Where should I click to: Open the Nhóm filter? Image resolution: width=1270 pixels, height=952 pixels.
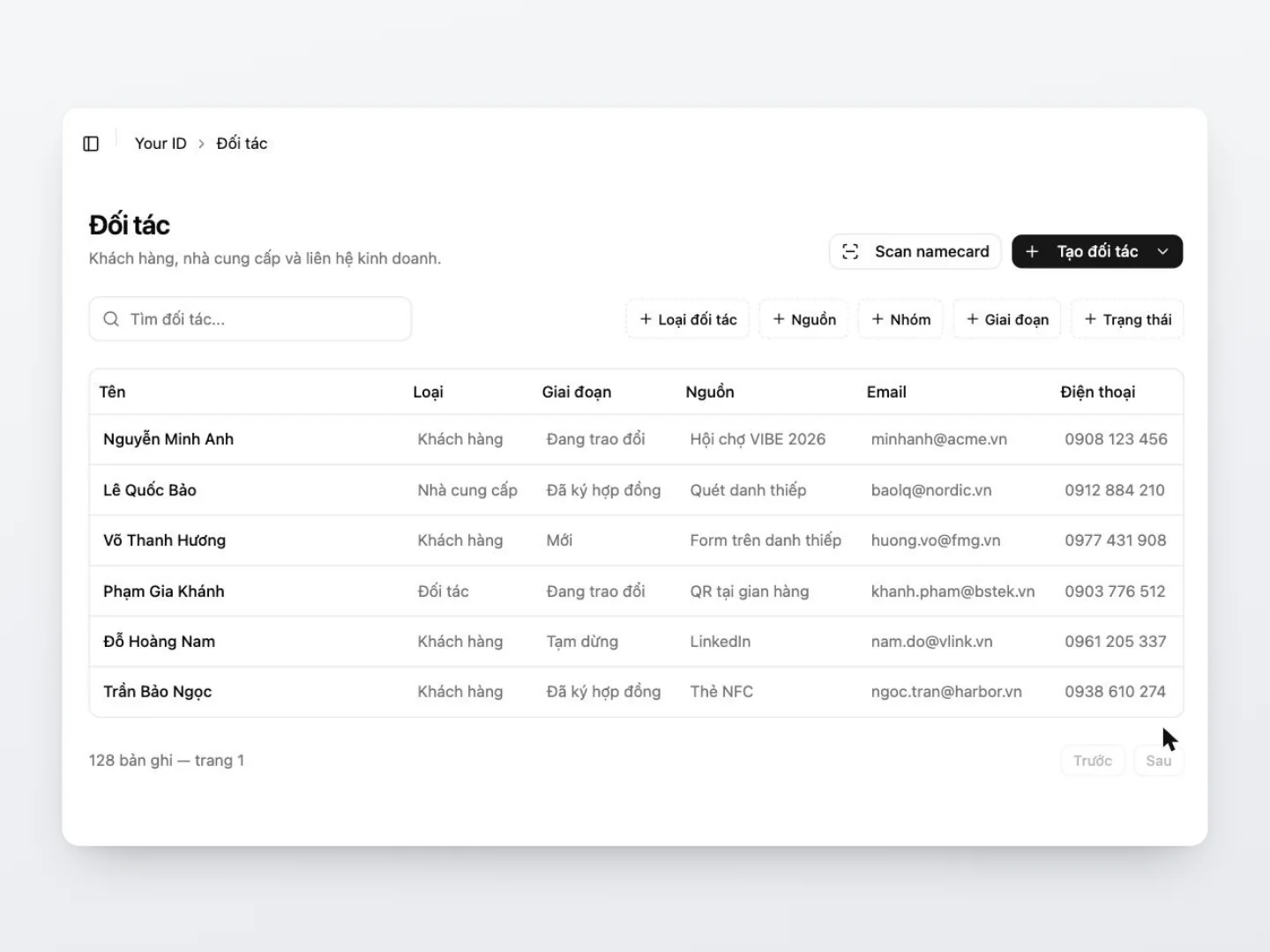(x=900, y=319)
